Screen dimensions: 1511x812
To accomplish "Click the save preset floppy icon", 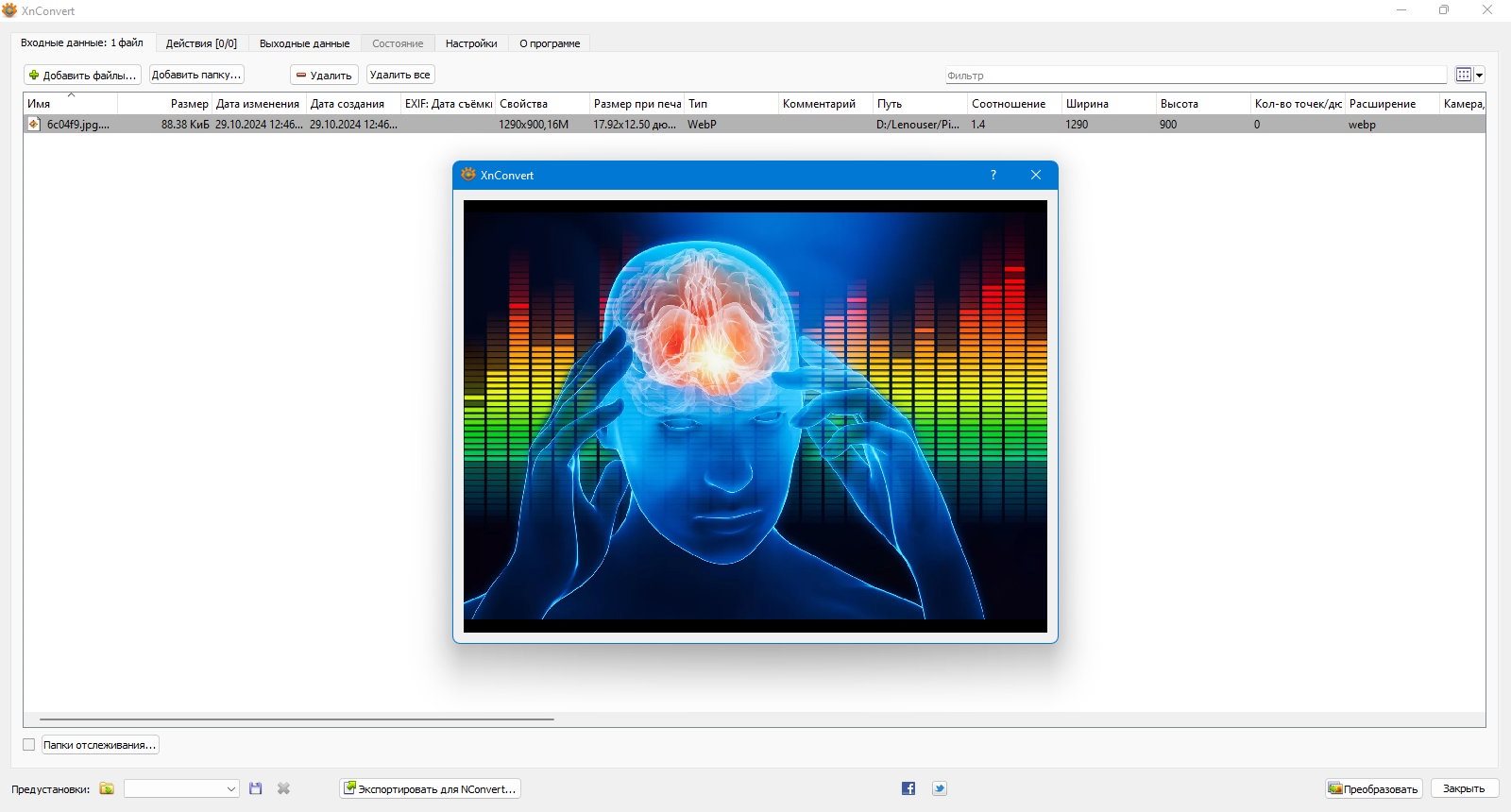I will [255, 788].
